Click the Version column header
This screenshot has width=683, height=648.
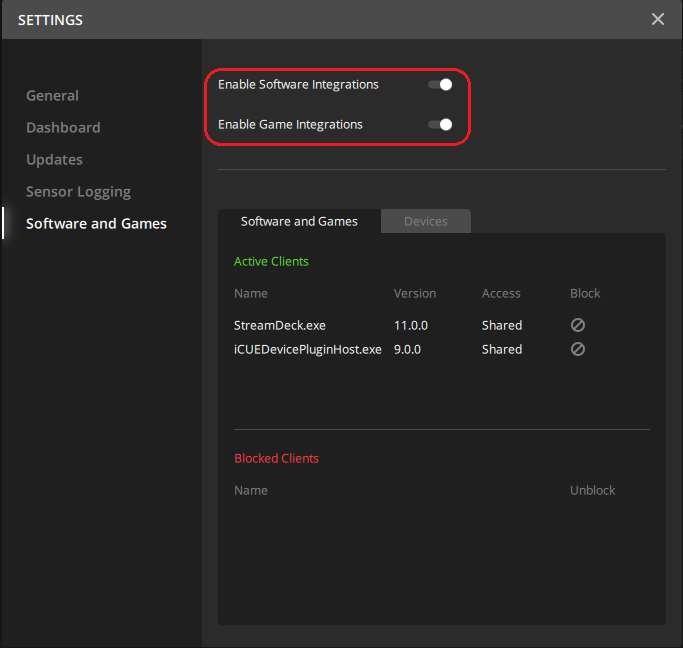pyautogui.click(x=415, y=293)
